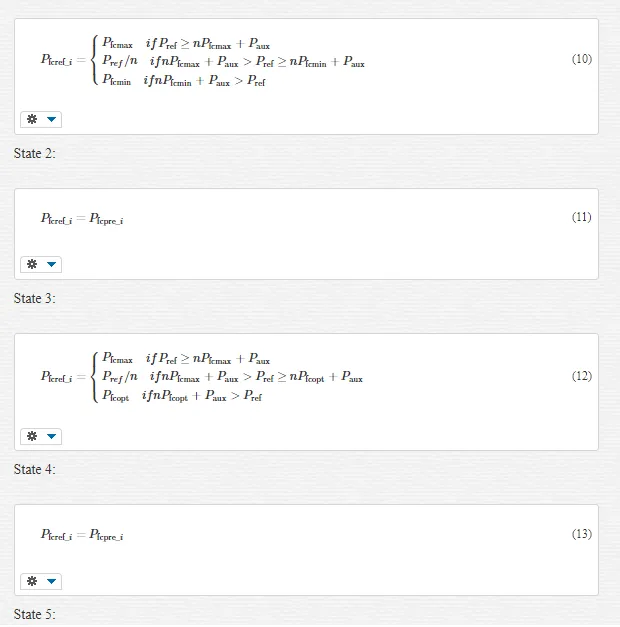Click the gear icon under equation 10
620x627 pixels.
pyautogui.click(x=32, y=119)
